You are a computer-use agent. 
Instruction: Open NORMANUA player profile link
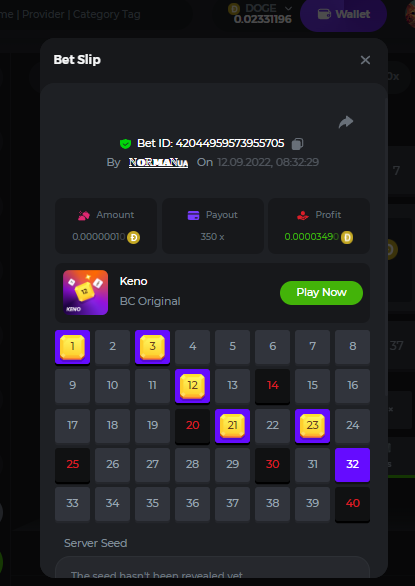click(158, 163)
